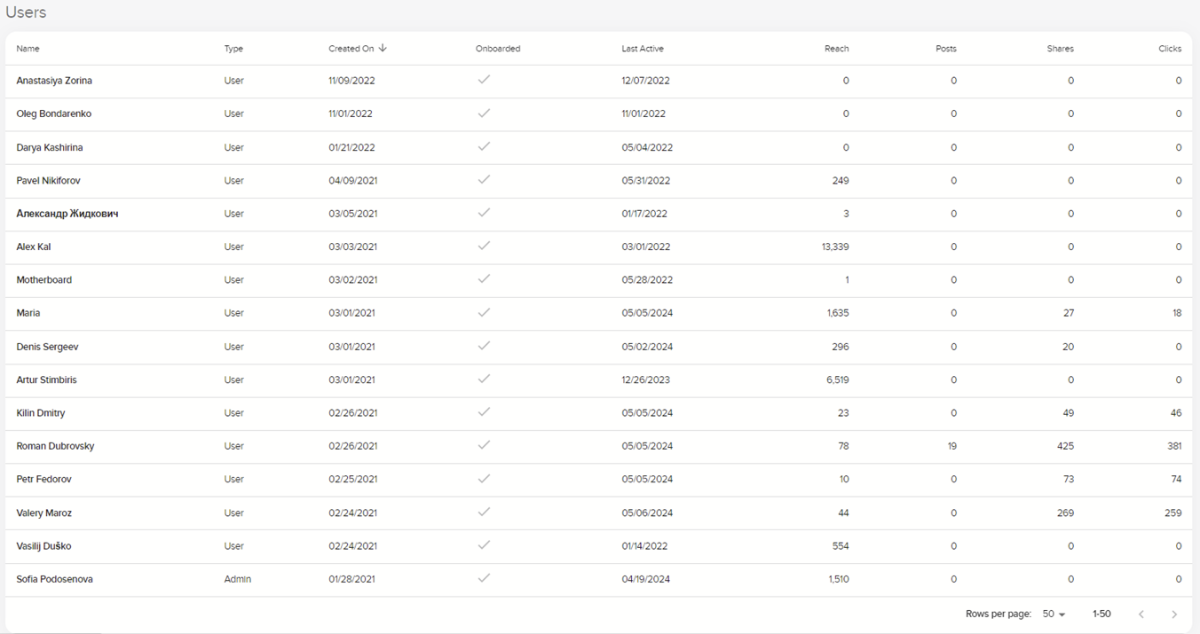1200x634 pixels.
Task: Sort table by Reach column header
Action: click(836, 49)
